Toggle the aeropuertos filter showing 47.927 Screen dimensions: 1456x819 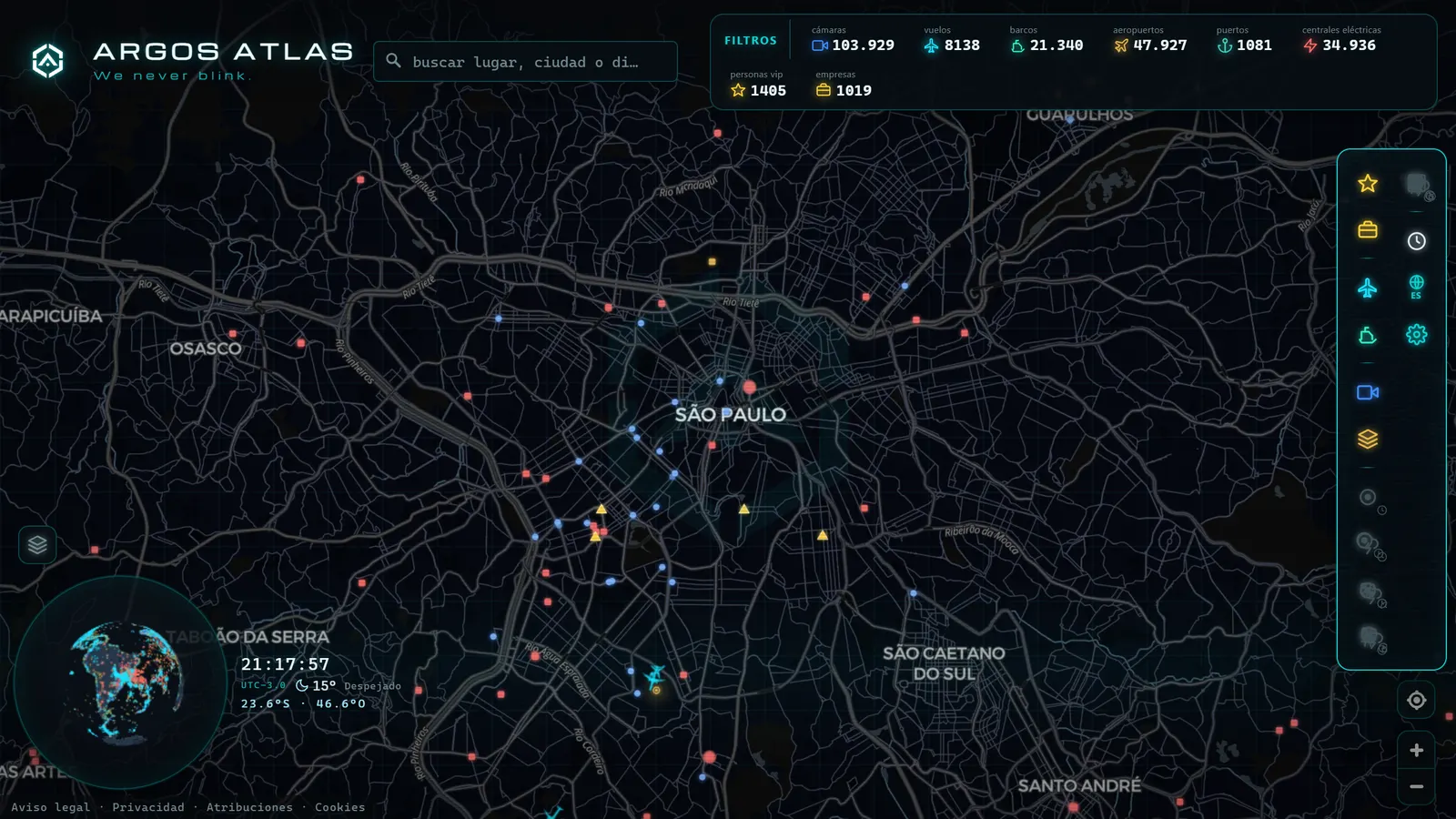(1150, 39)
